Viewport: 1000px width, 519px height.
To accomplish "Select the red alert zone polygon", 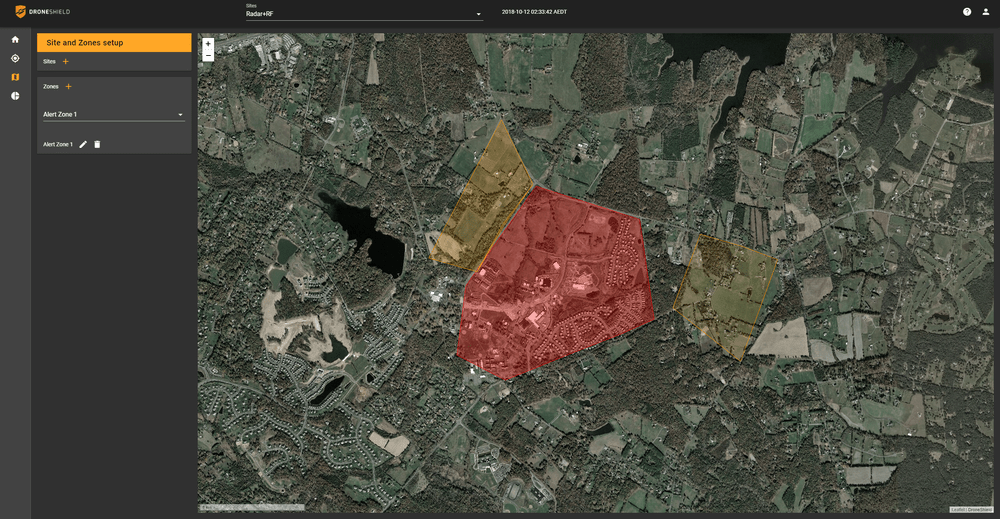I will 555,285.
